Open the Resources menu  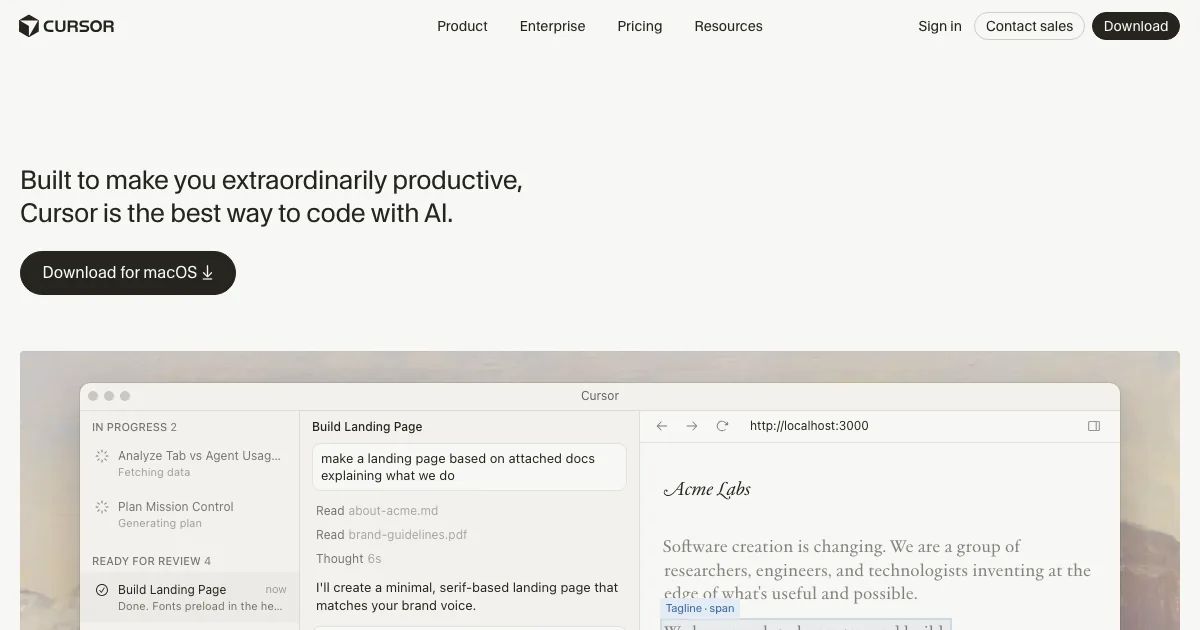point(728,26)
